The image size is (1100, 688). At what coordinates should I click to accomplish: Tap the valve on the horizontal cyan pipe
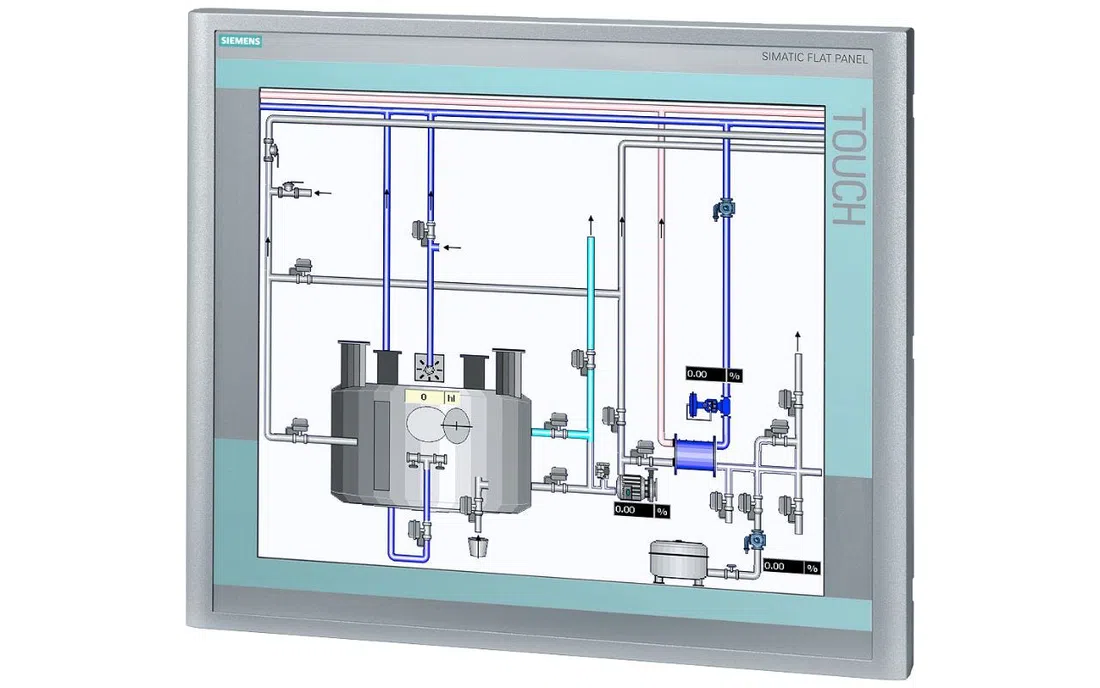(x=557, y=425)
